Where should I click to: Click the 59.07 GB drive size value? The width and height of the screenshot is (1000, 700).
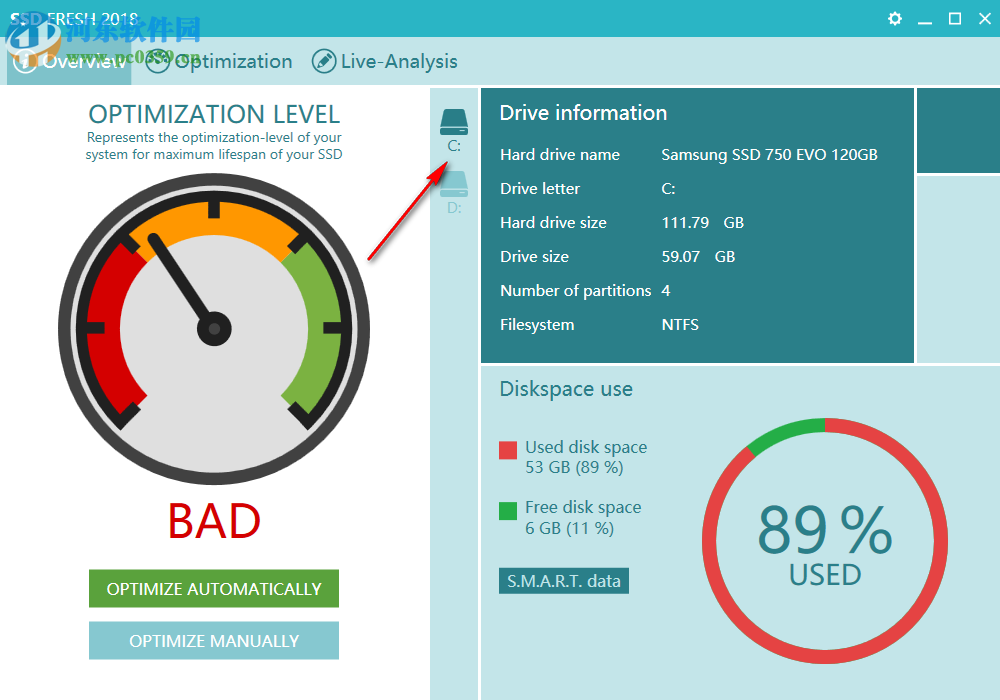coord(698,256)
